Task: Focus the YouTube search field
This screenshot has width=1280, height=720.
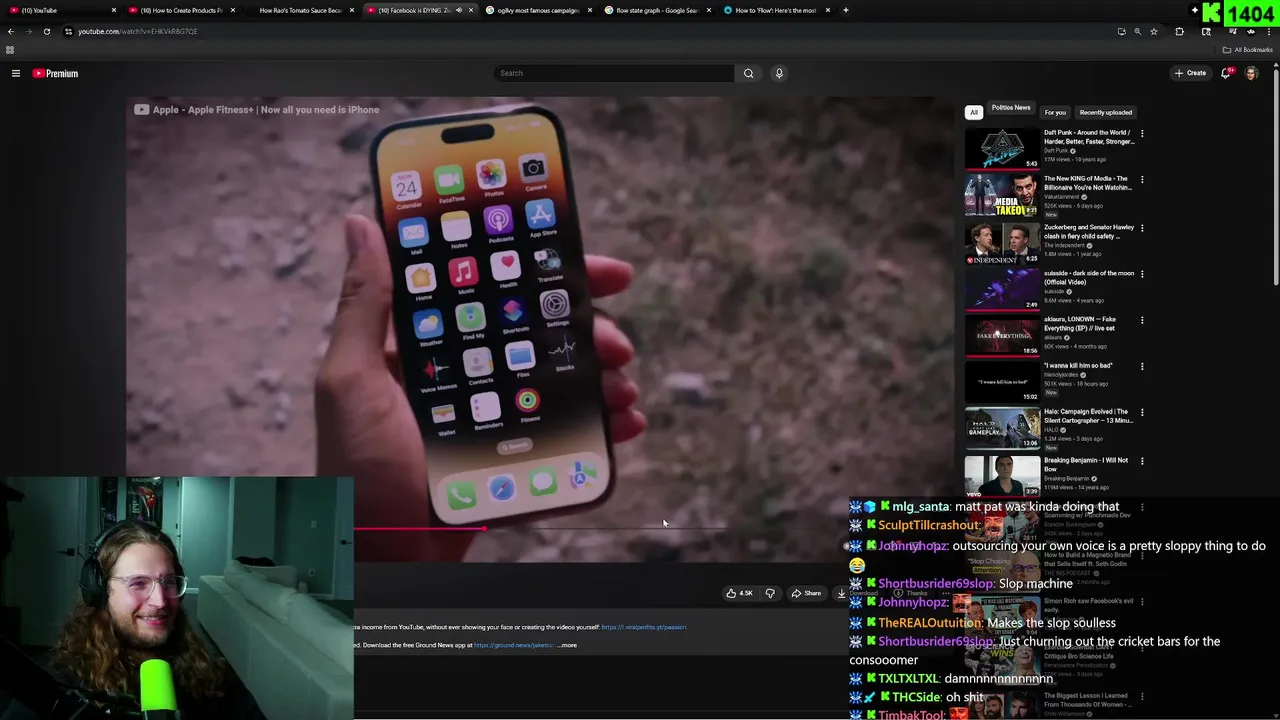Action: point(614,73)
